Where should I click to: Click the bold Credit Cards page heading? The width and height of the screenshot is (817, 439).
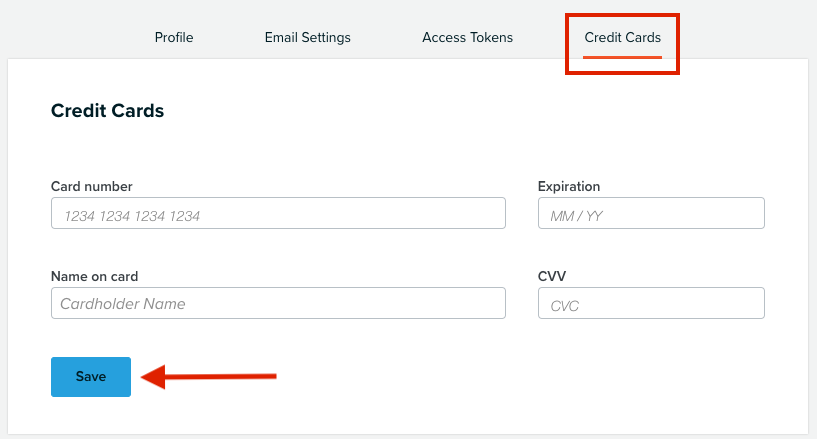point(107,111)
